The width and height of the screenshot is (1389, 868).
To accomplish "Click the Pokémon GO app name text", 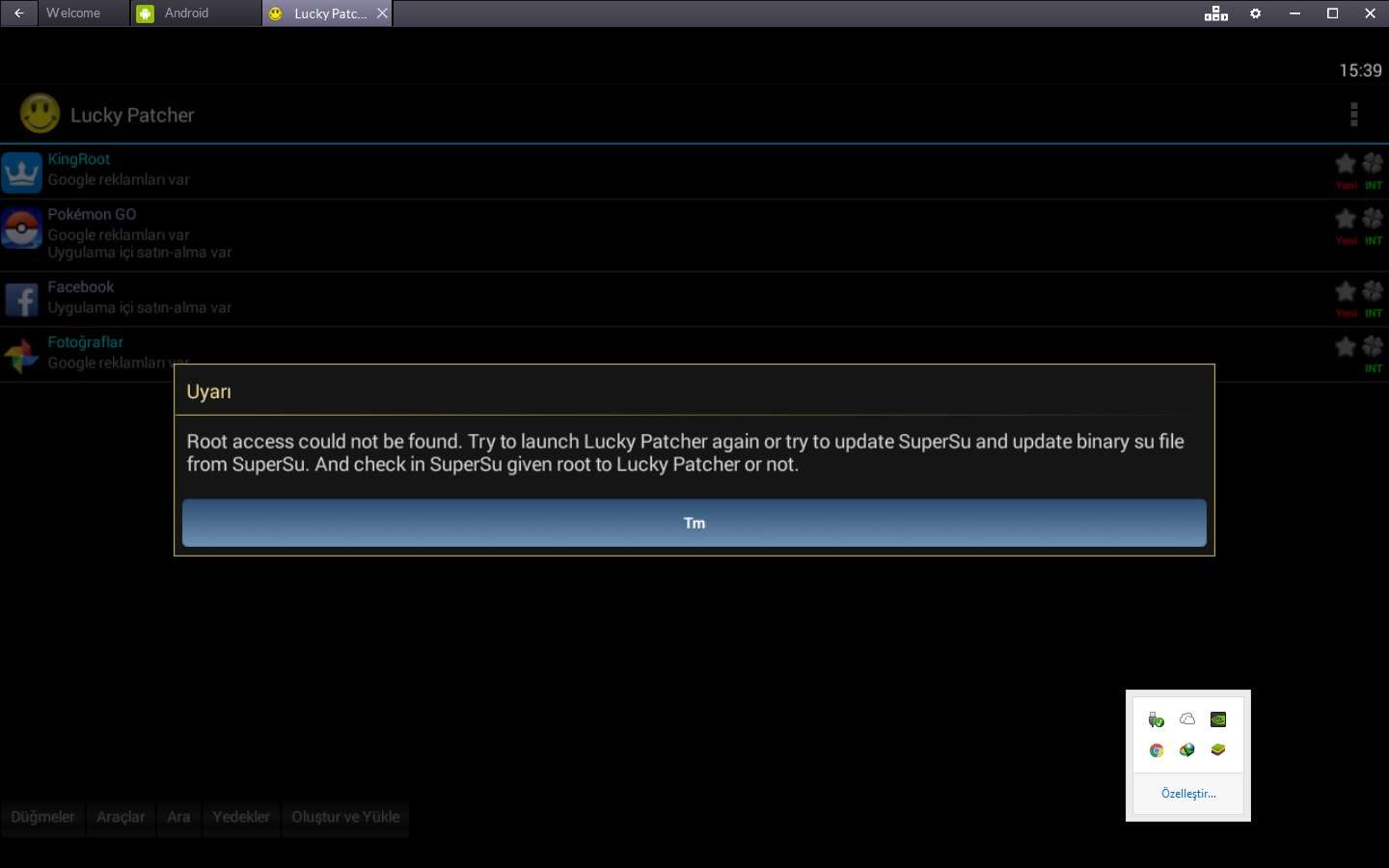I will (x=93, y=214).
